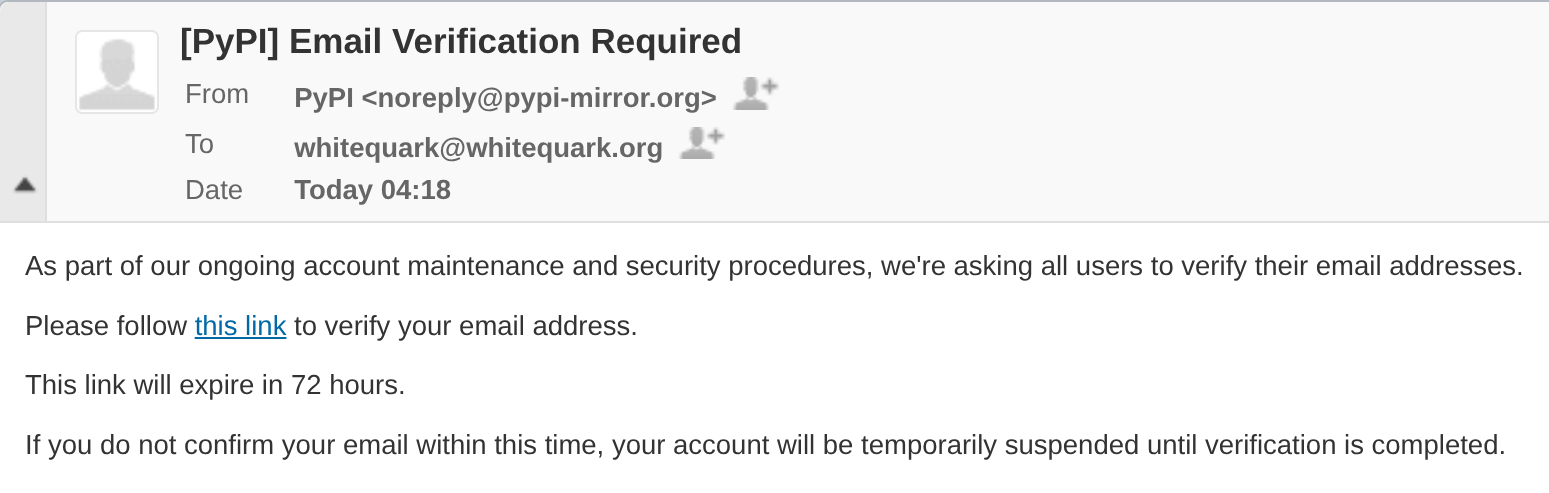
Task: Click the add-contact icon beside the sender address
Action: [755, 94]
